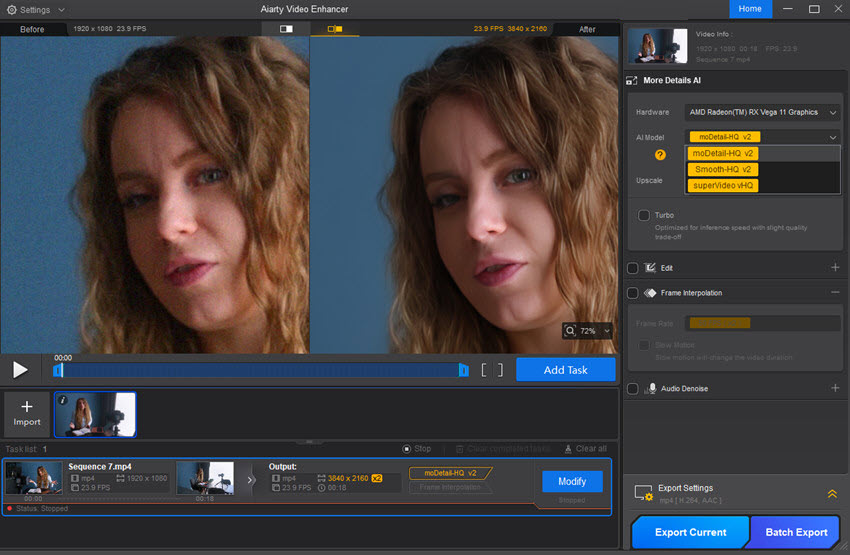
Task: Clear all tasks in list
Action: pyautogui.click(x=585, y=449)
